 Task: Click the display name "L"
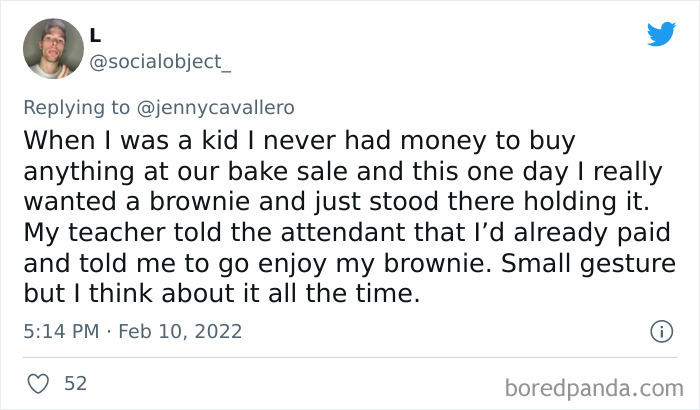tap(95, 34)
